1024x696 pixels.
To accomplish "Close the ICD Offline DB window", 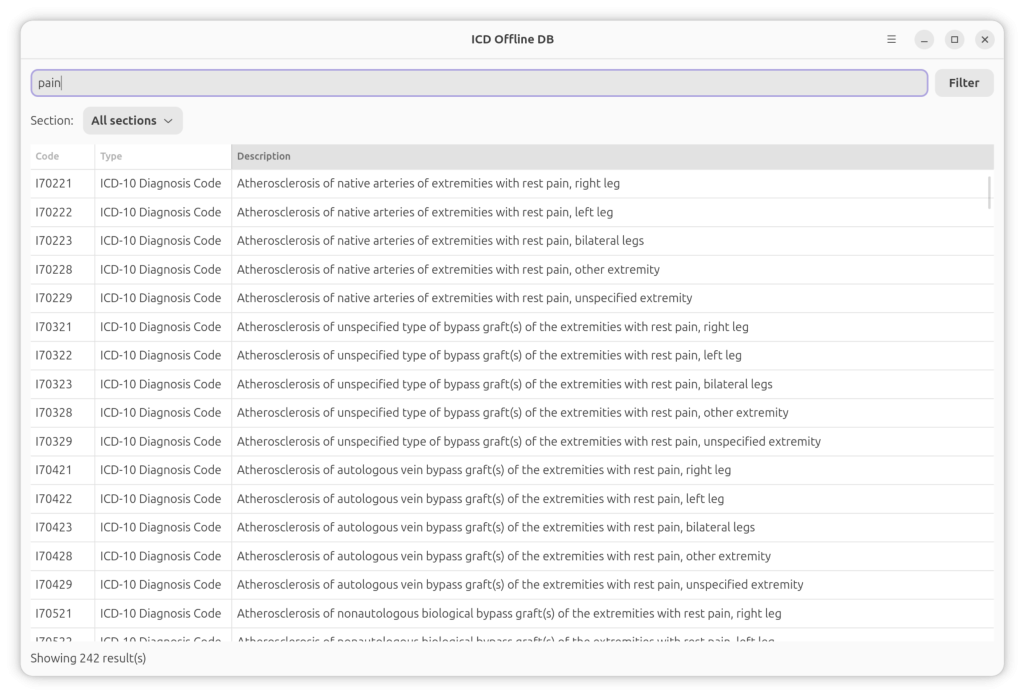I will (x=985, y=40).
